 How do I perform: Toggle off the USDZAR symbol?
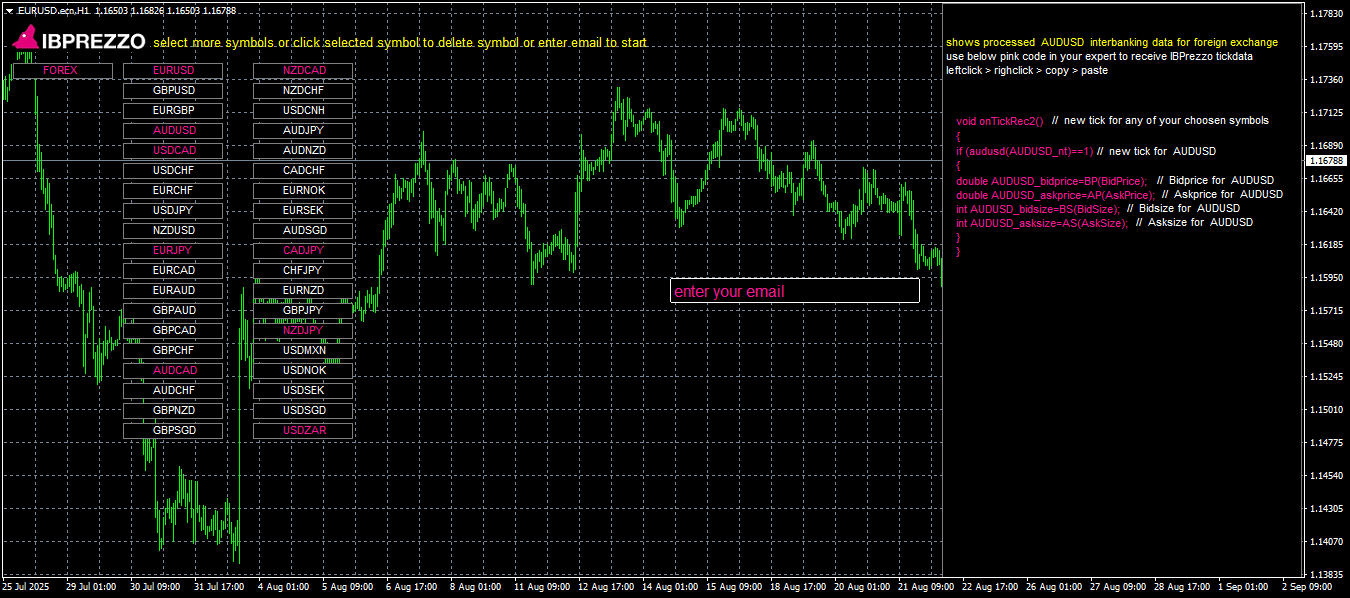[x=303, y=431]
